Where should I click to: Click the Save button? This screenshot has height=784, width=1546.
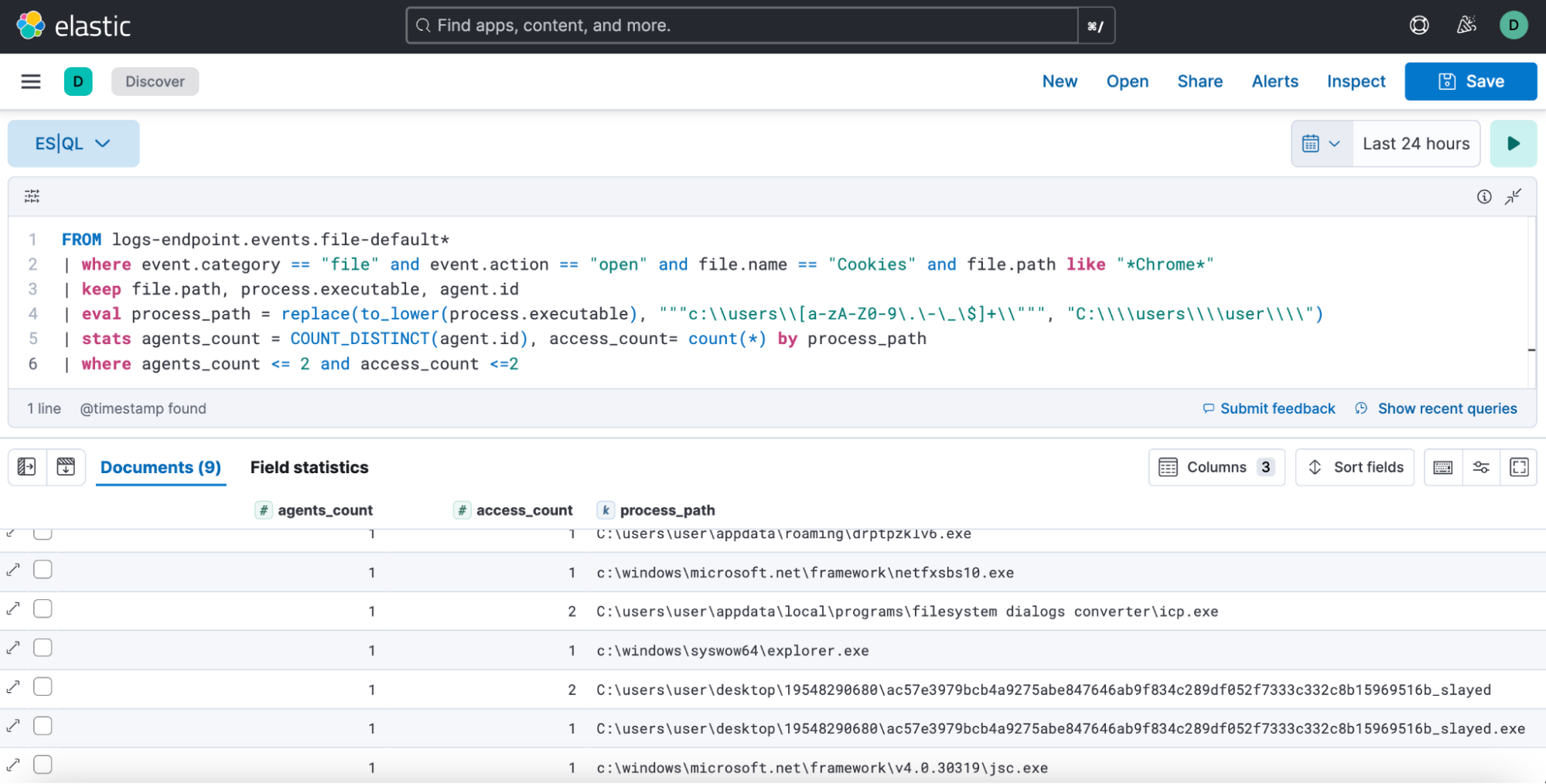click(1470, 81)
